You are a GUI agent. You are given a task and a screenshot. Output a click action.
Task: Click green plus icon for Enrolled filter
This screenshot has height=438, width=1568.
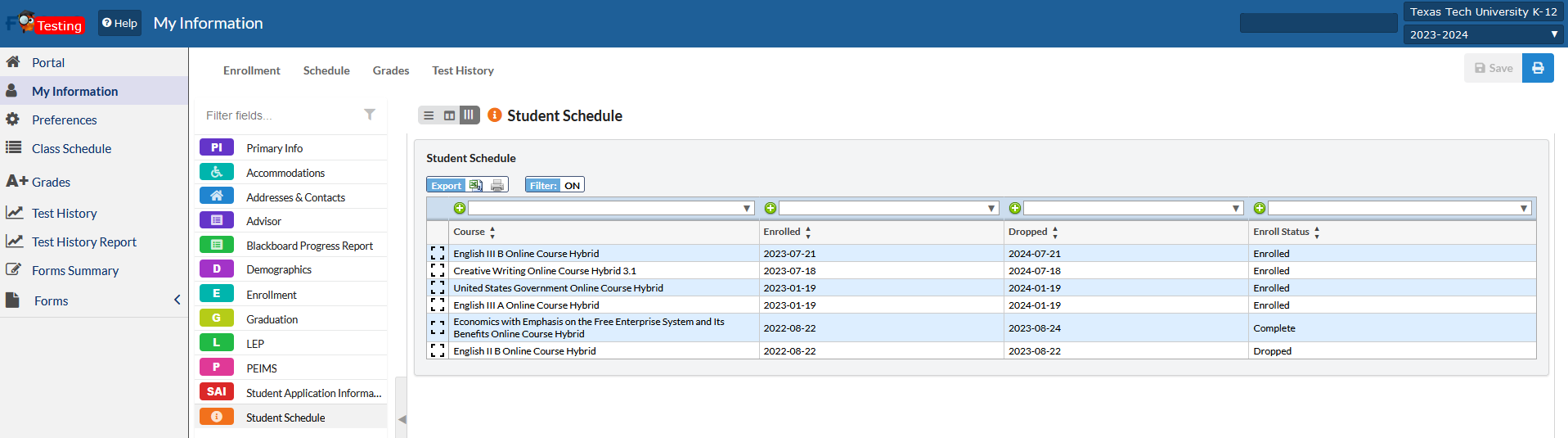(770, 208)
